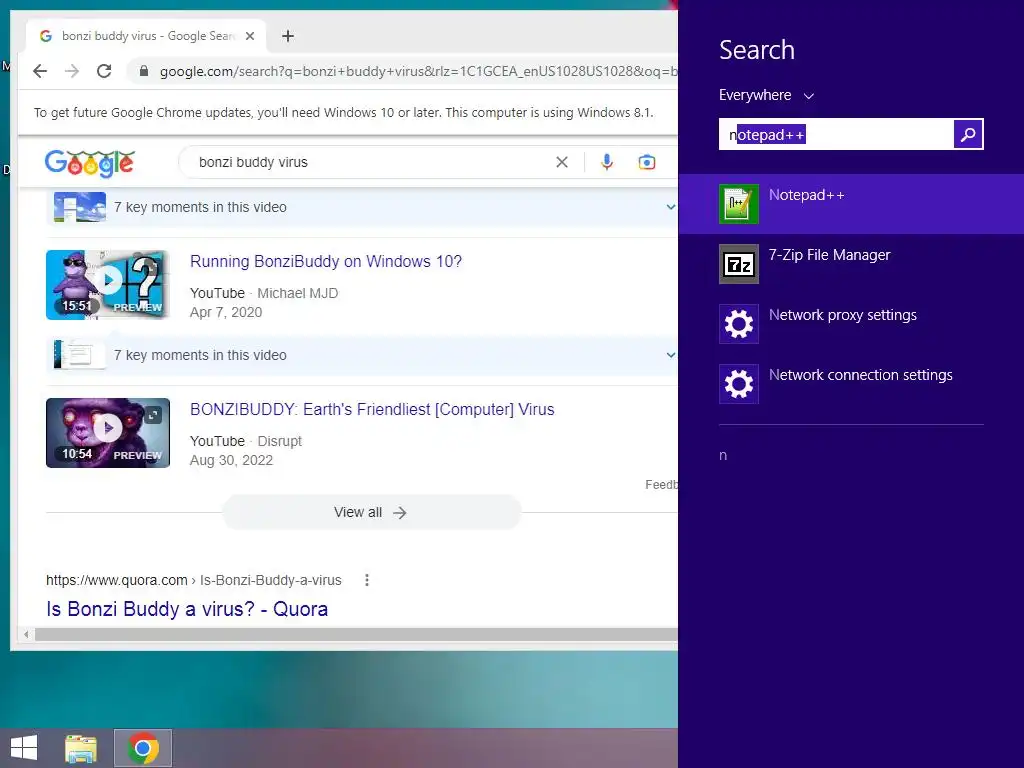1024x768 pixels.
Task: Click the Google holiday logo
Action: point(89,163)
